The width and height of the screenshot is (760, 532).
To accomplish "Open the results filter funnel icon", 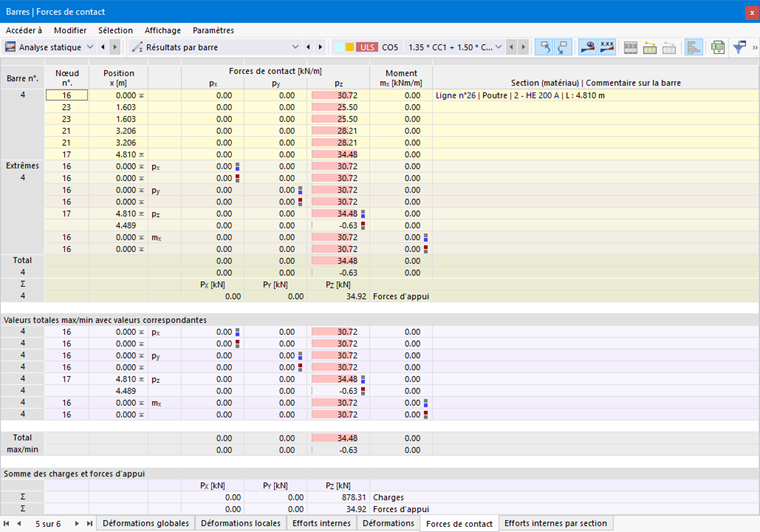I will click(740, 47).
